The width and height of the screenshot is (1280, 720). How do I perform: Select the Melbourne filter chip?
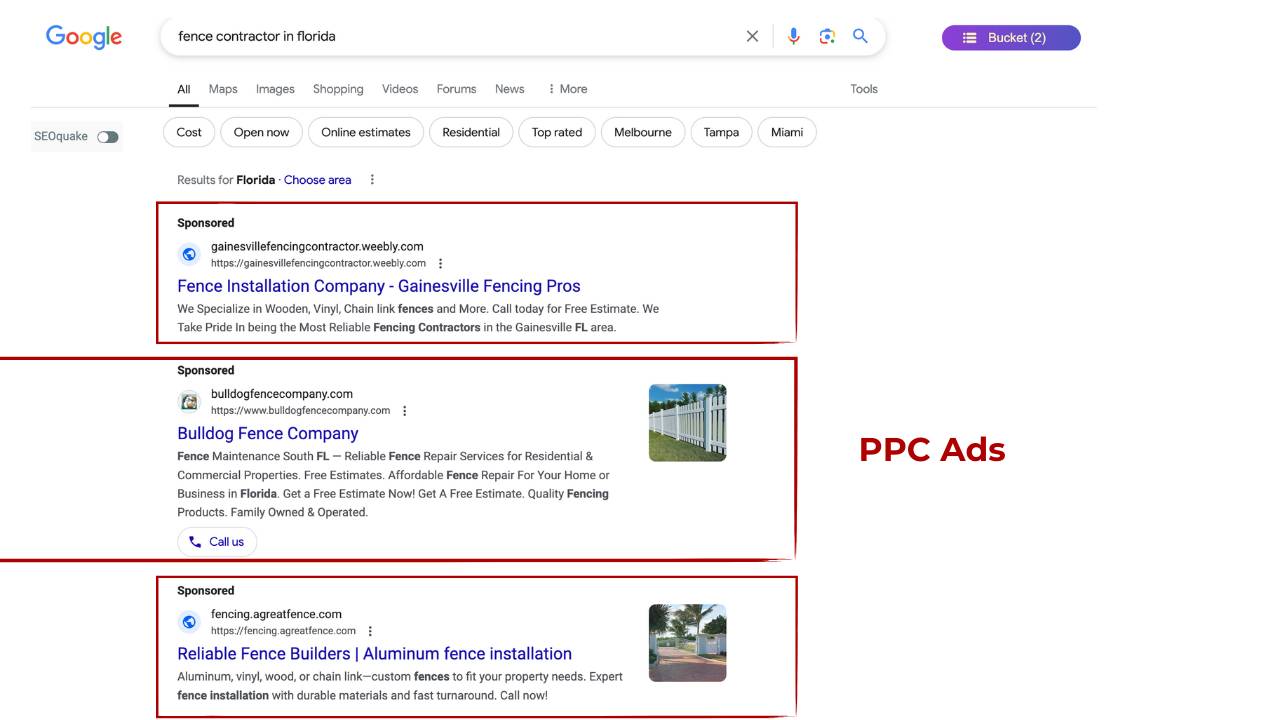pos(643,132)
